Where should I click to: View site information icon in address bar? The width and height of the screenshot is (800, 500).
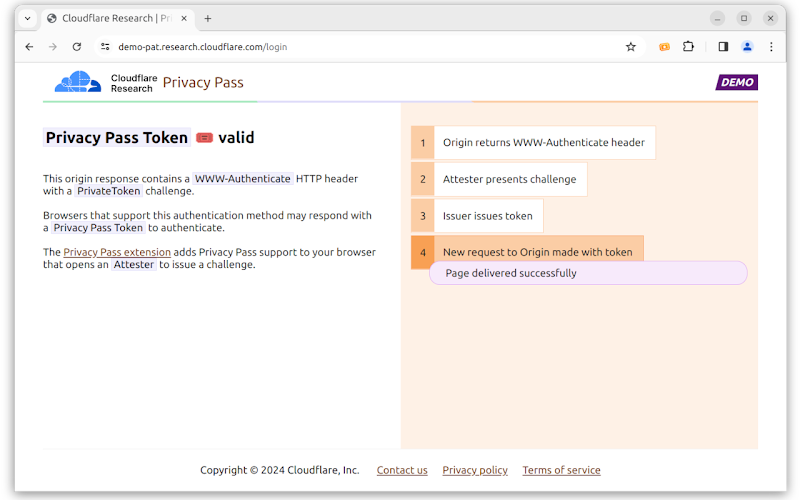(x=105, y=47)
